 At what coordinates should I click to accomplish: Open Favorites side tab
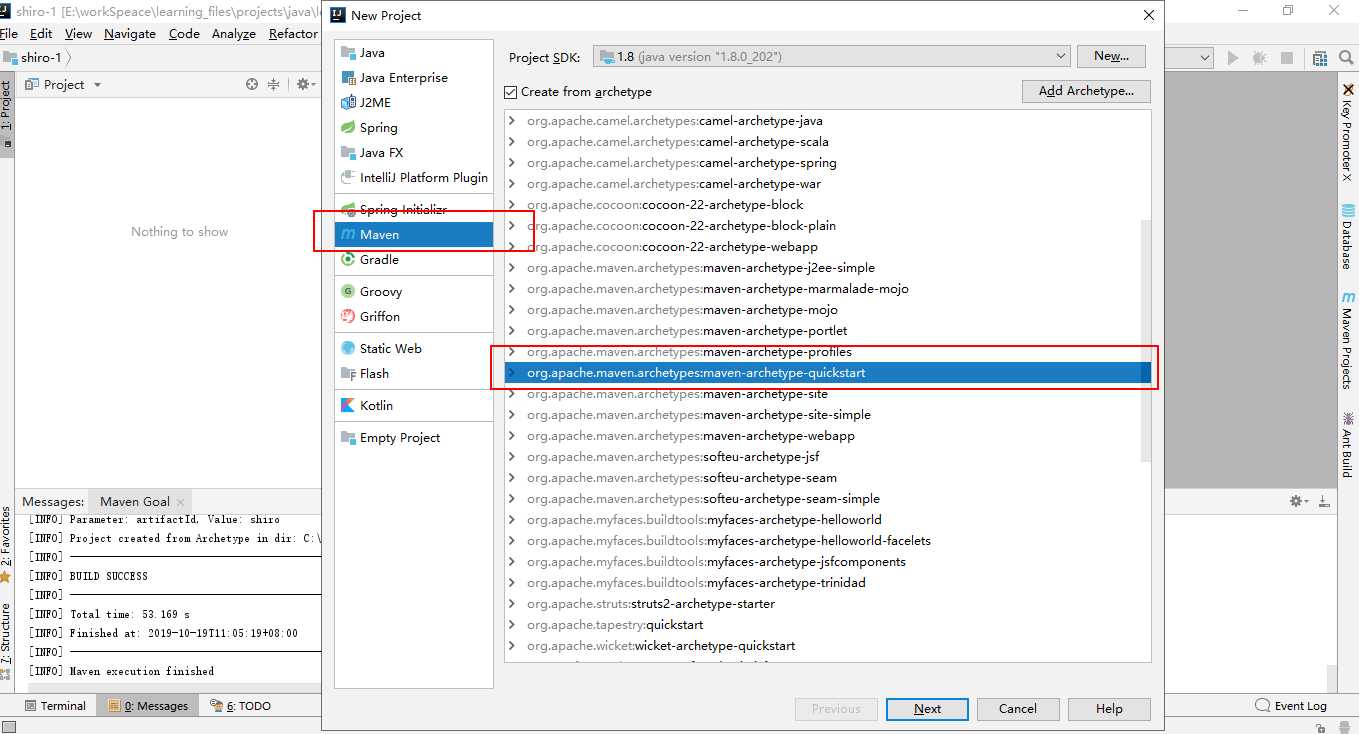click(x=6, y=545)
